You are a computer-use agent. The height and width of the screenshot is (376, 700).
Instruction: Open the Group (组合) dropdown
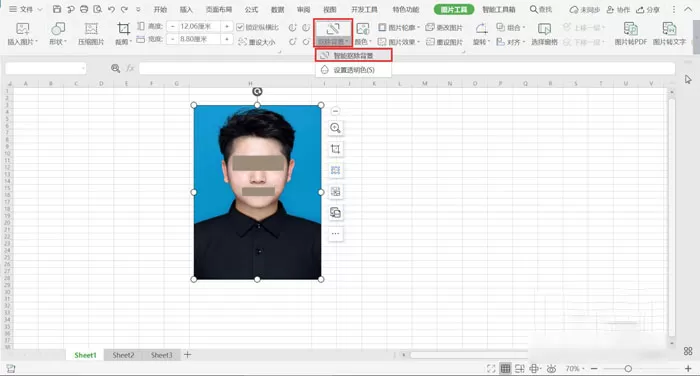[511, 27]
